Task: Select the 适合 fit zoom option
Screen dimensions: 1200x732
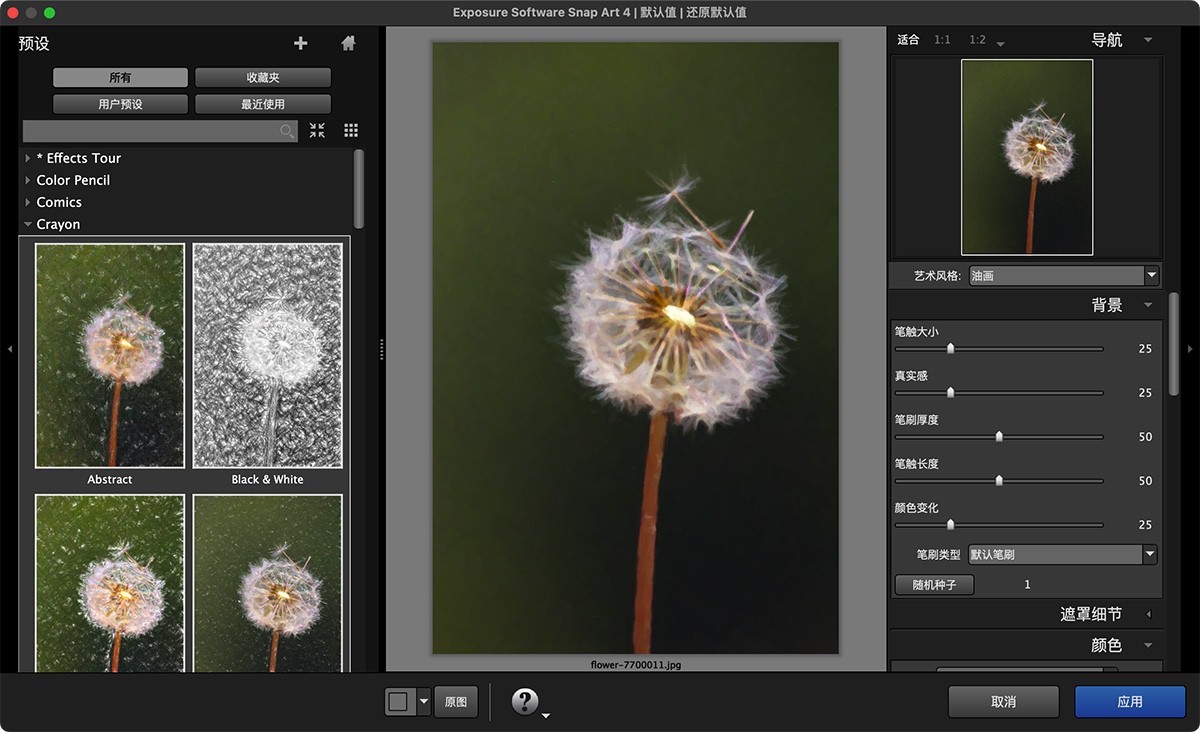Action: tap(908, 40)
